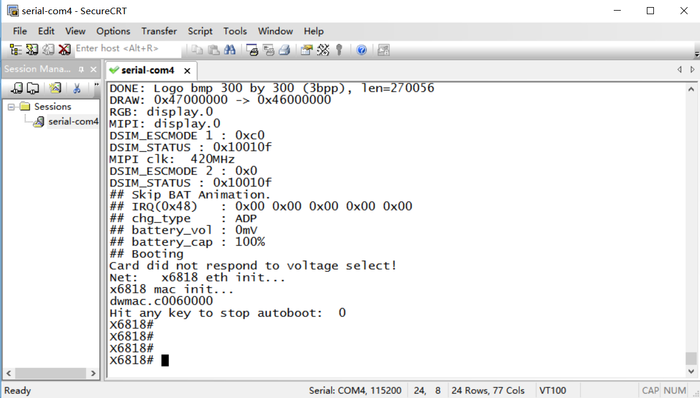Click the terminal cursor block at prompt

(x=165, y=360)
